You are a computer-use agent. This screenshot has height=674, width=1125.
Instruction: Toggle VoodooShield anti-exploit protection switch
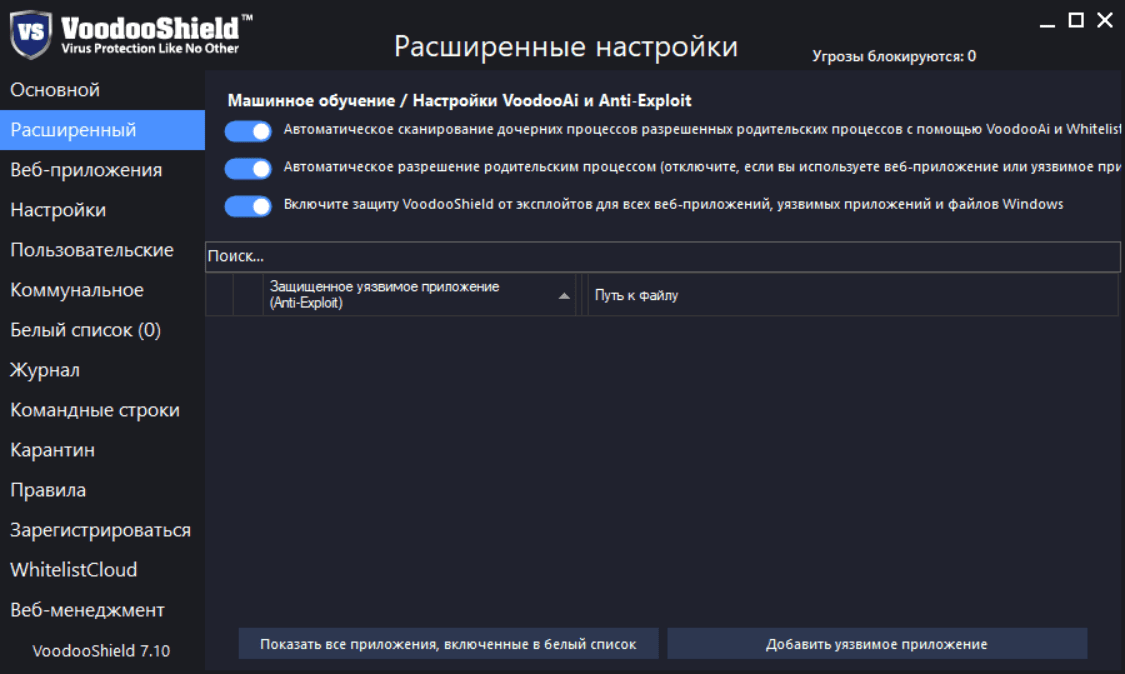pyautogui.click(x=248, y=206)
